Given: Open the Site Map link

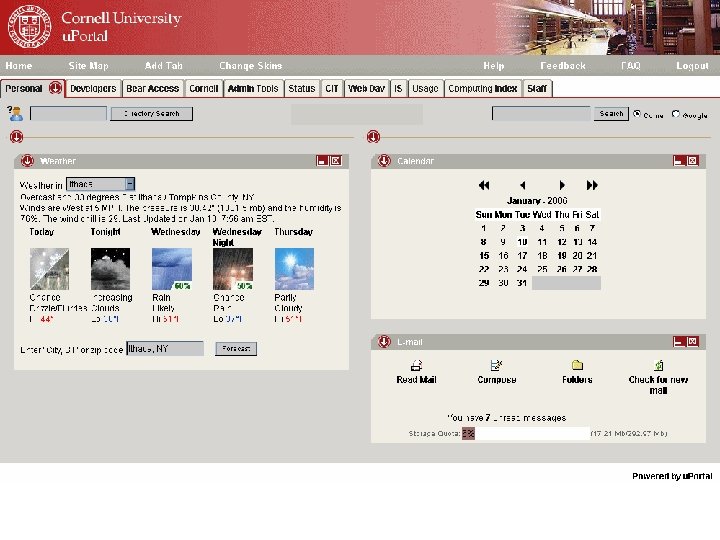Looking at the screenshot, I should tap(89, 66).
